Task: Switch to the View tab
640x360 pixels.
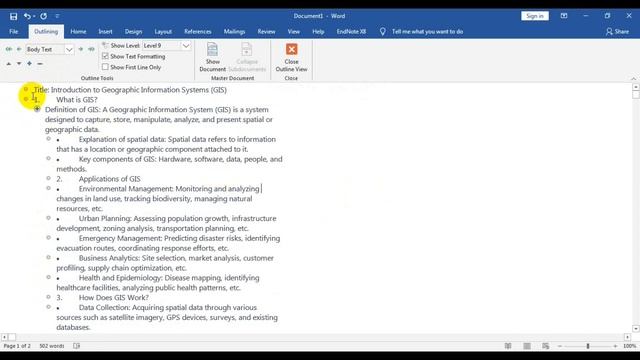Action: click(293, 31)
